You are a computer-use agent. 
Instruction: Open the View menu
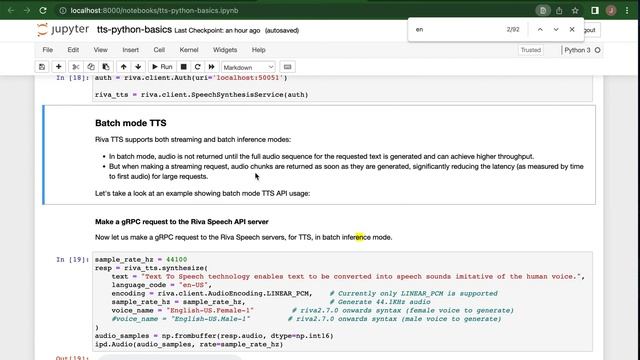[x=100, y=50]
